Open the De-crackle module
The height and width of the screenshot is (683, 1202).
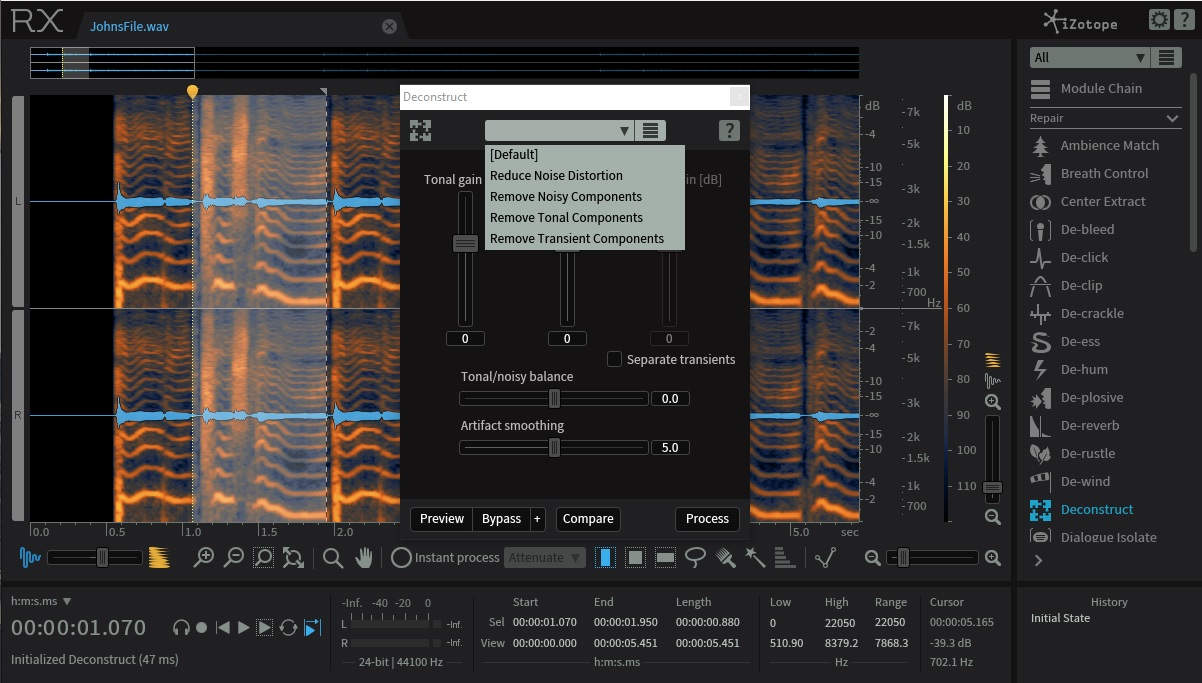(1077, 313)
